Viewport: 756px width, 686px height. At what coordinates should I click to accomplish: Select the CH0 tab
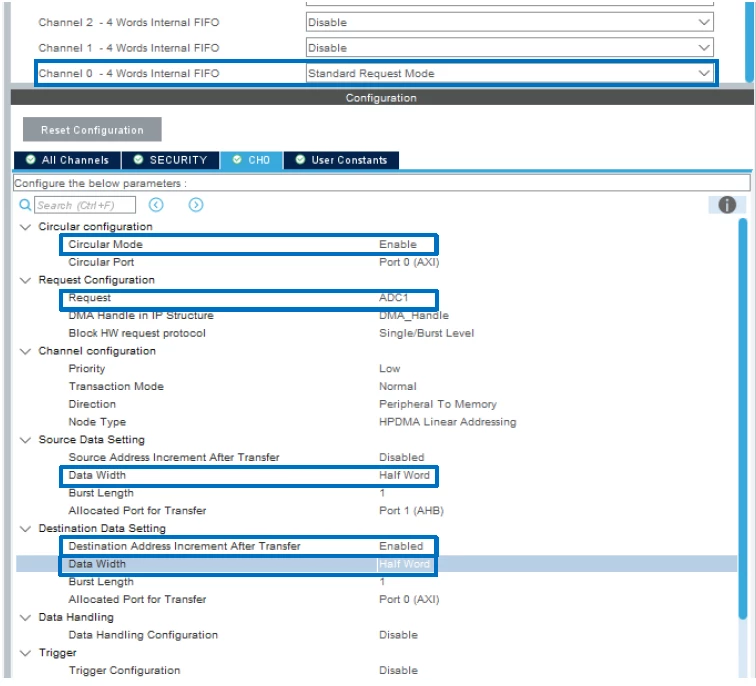(251, 160)
